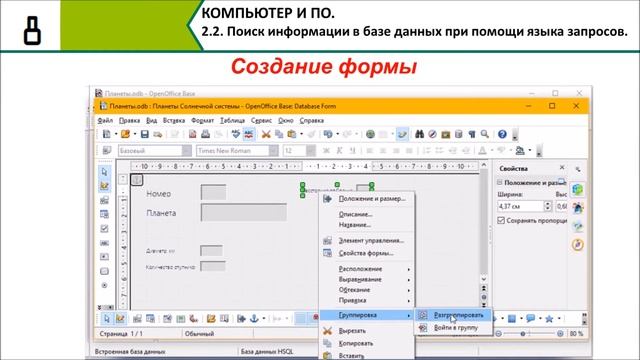Click the Print document icon

205,134
